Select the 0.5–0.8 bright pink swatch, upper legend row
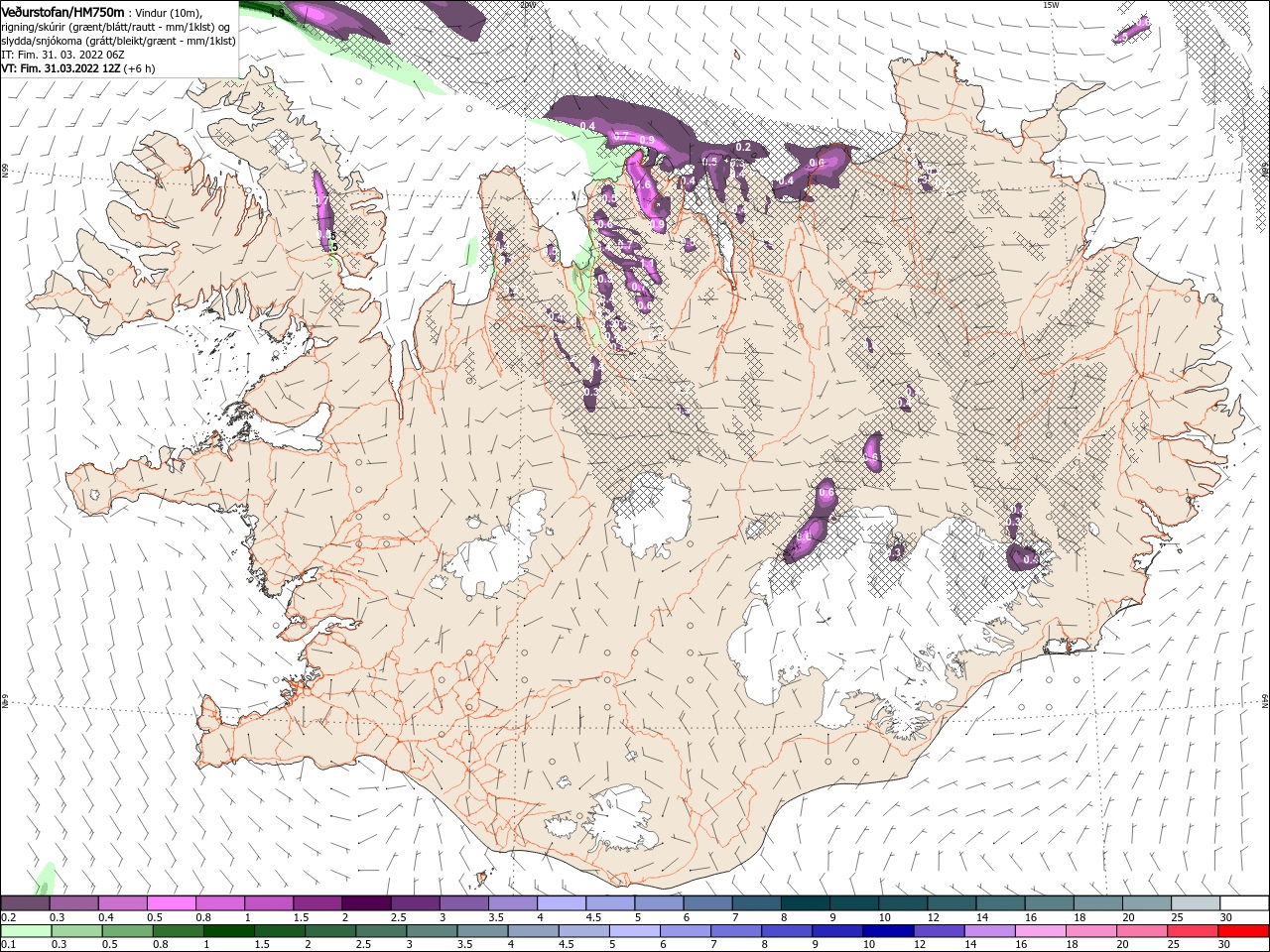Image resolution: width=1270 pixels, height=952 pixels. 172,902
